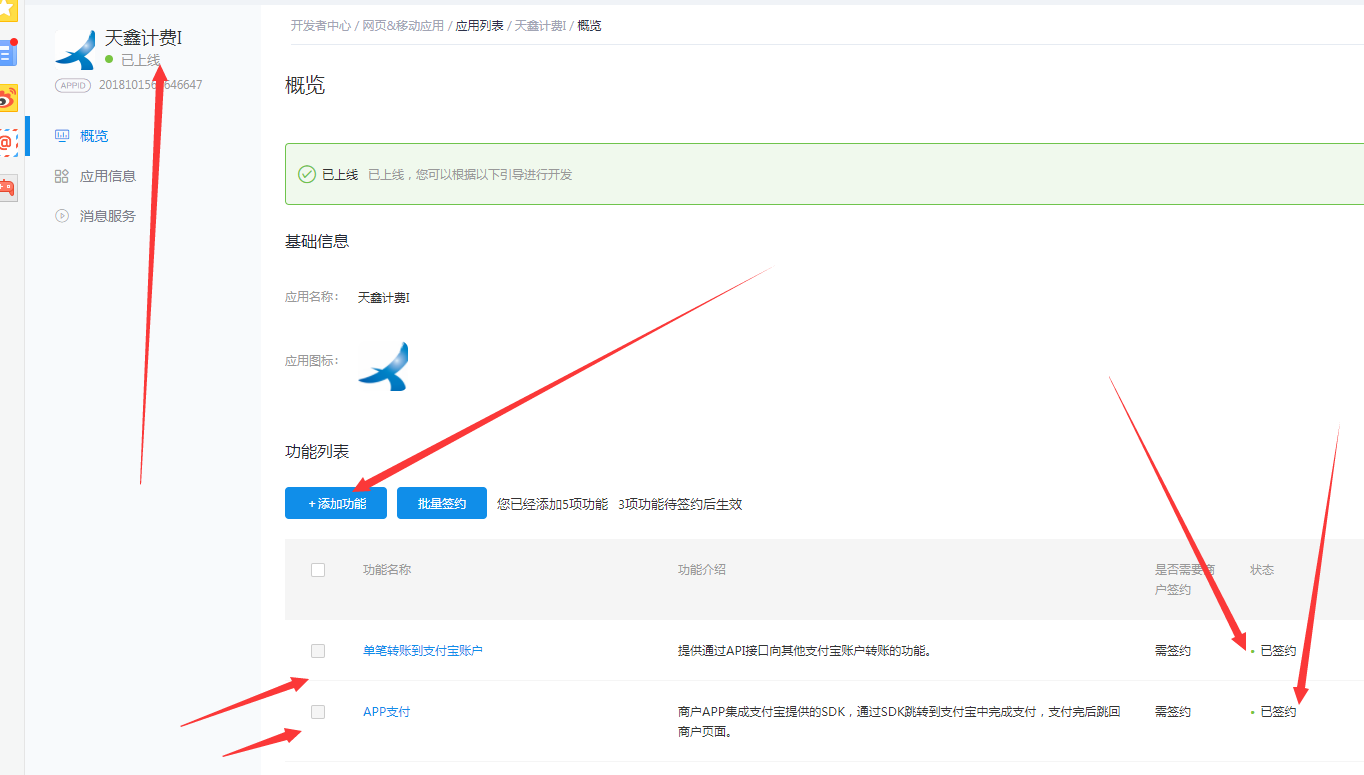Click the 您已经添加5项功能 notice text
The width and height of the screenshot is (1364, 775).
tap(552, 504)
